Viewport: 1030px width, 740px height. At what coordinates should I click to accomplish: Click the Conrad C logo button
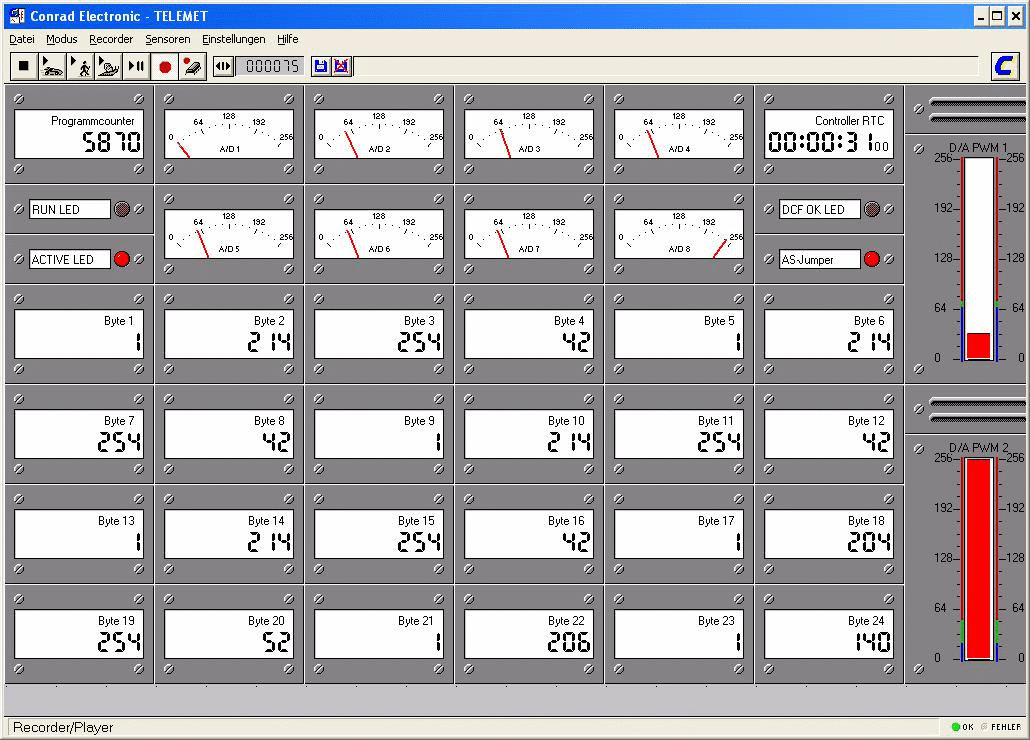1004,66
